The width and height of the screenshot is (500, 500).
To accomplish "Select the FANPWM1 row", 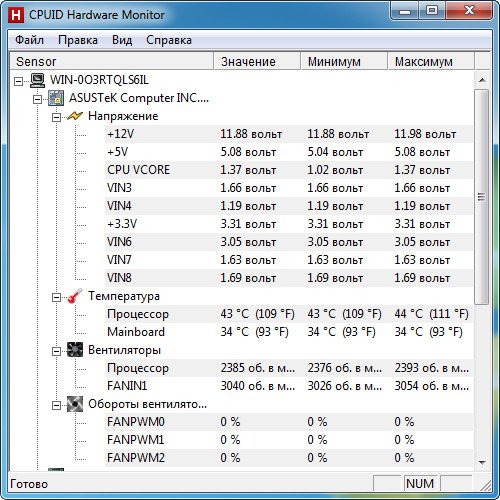I will [x=289, y=440].
